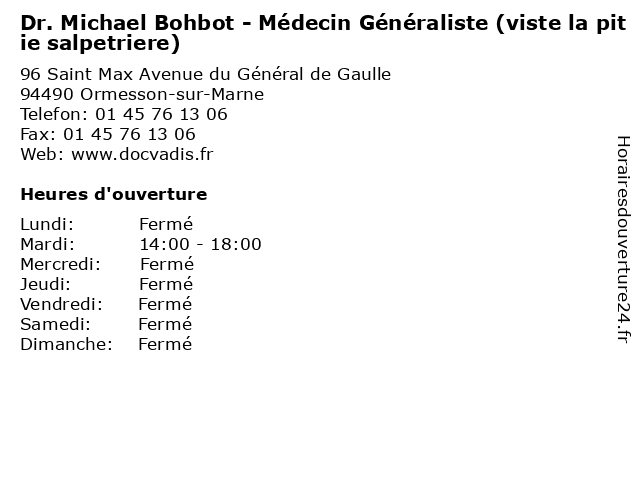
Task: Click the www.docvadis.fr web address
Action: [x=142, y=154]
